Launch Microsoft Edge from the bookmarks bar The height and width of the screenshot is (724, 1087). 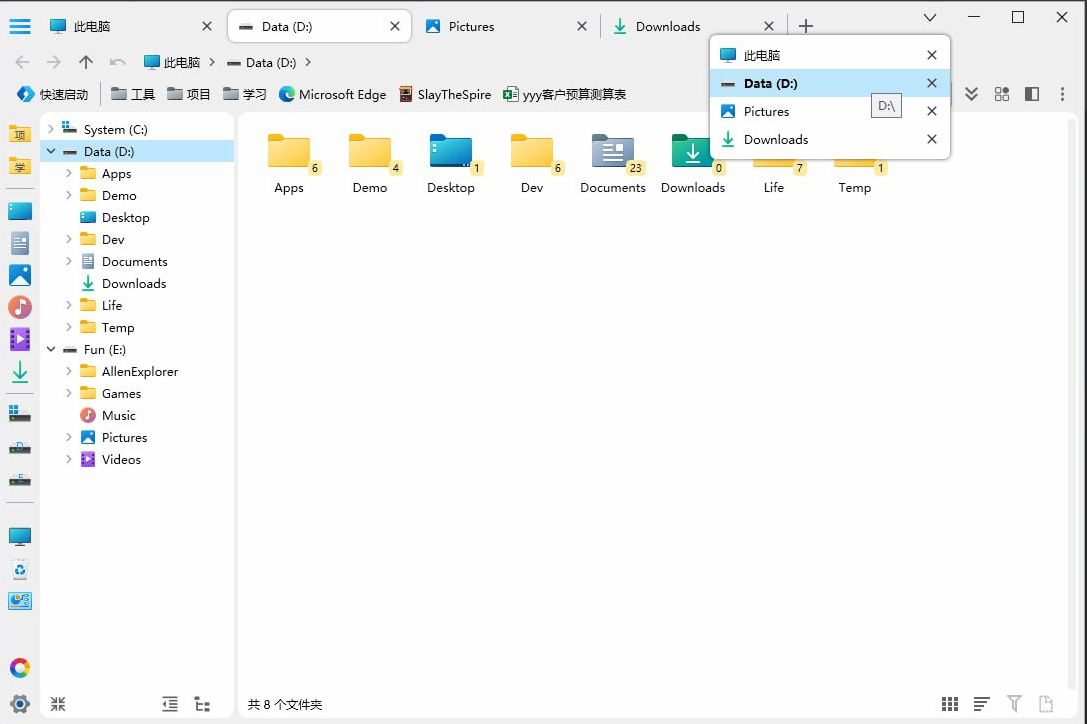[x=332, y=95]
